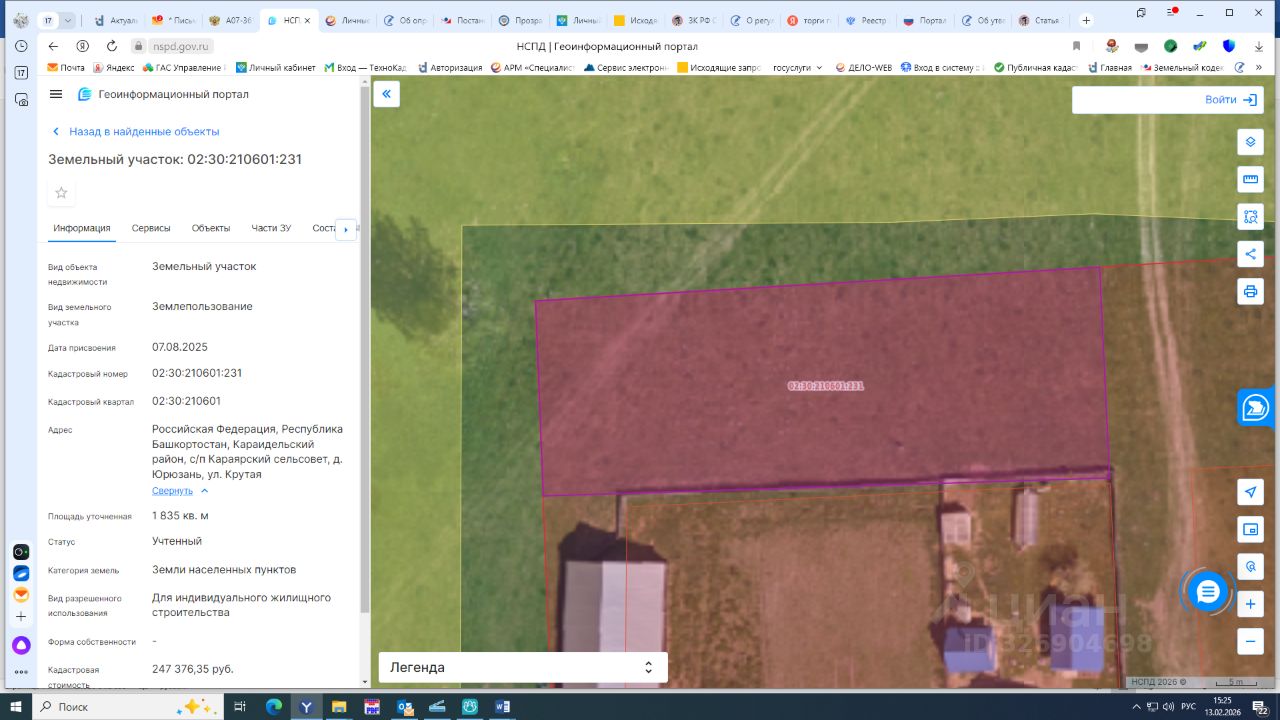Print the map
Viewport: 1280px width, 720px height.
click(1250, 291)
